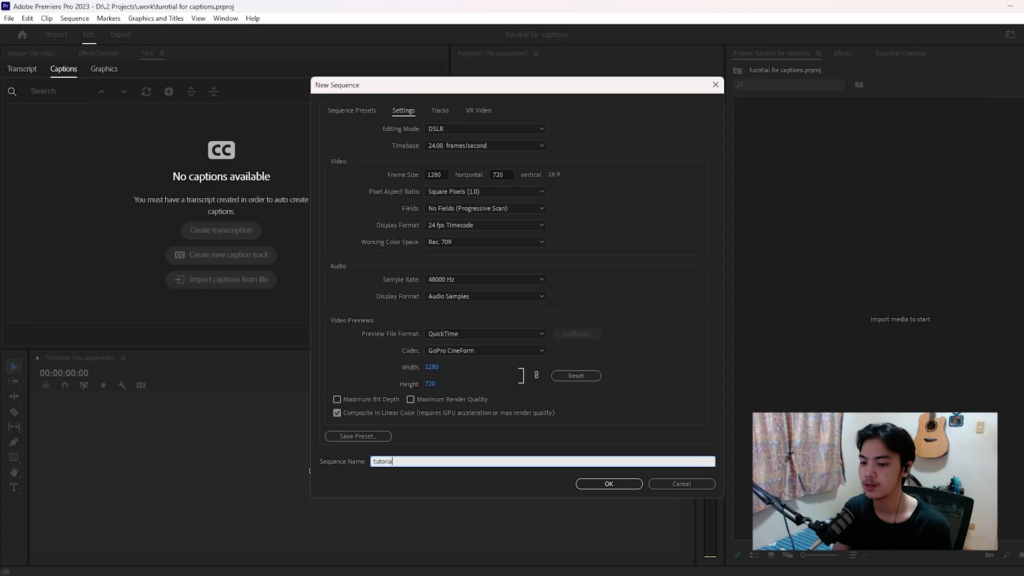Select the Track Select Forward tool
Screen dimensions: 1024x576
(x=14, y=381)
